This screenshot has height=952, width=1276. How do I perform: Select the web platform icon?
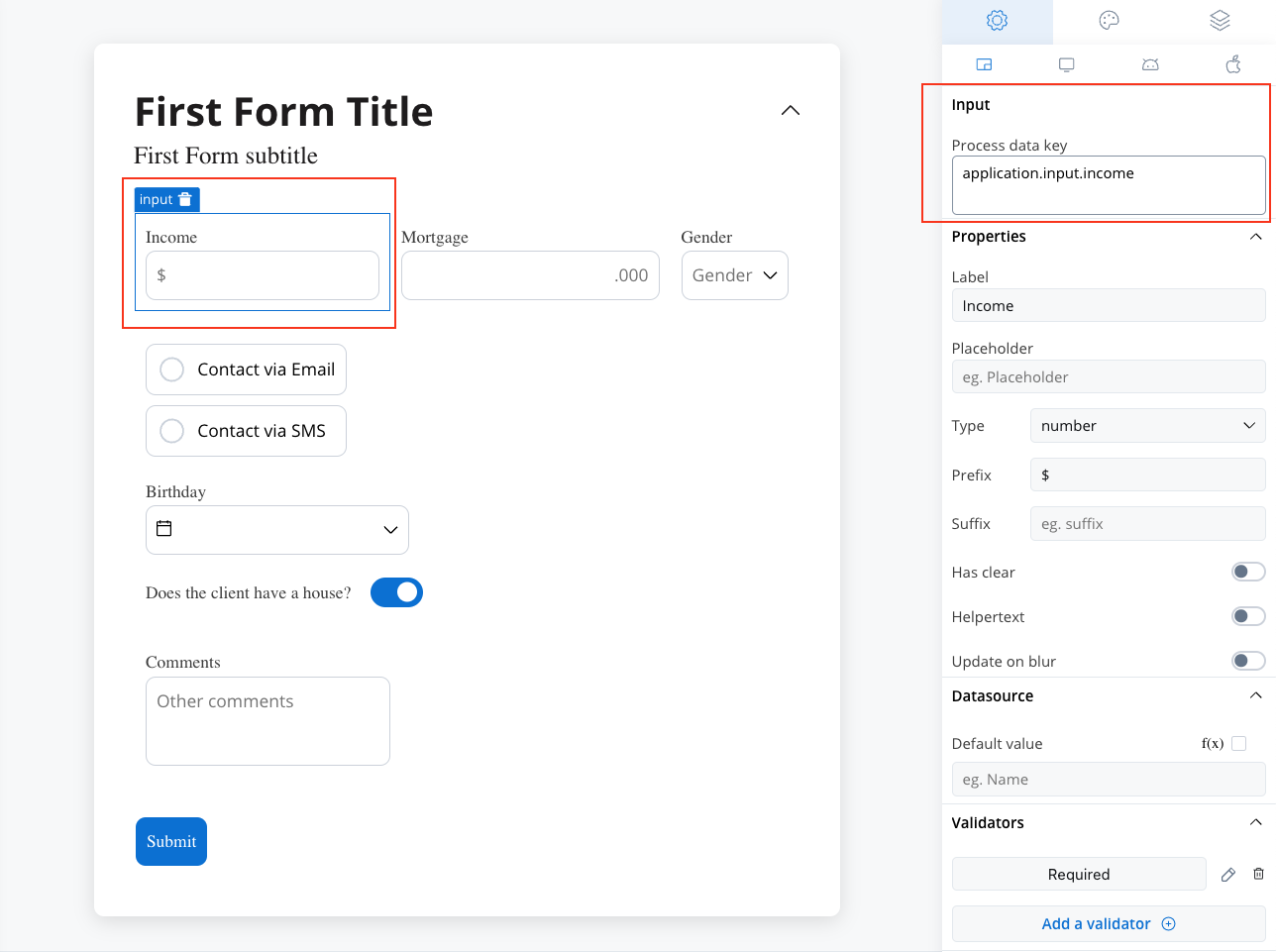[x=984, y=64]
